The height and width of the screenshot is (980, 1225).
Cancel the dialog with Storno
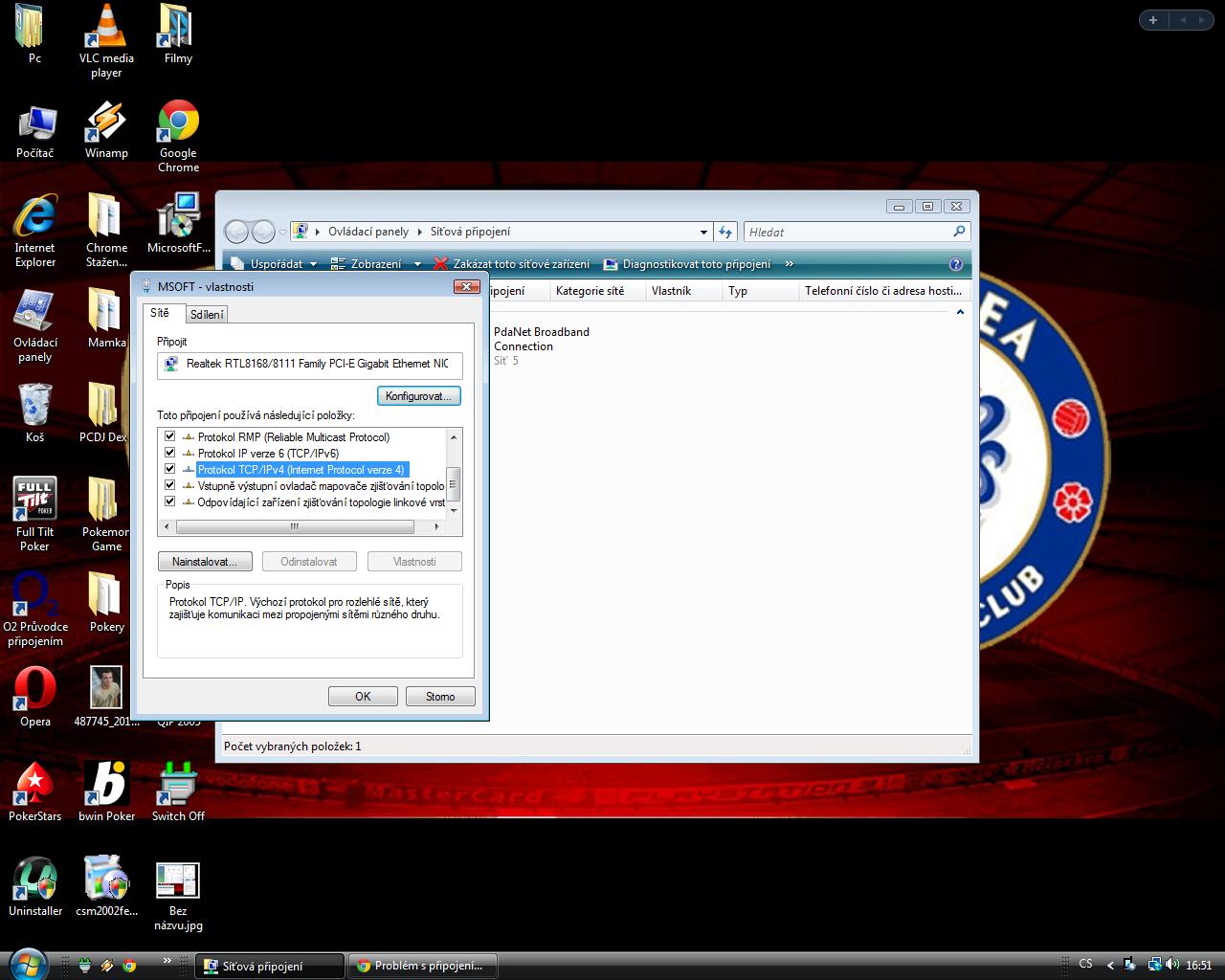(440, 697)
